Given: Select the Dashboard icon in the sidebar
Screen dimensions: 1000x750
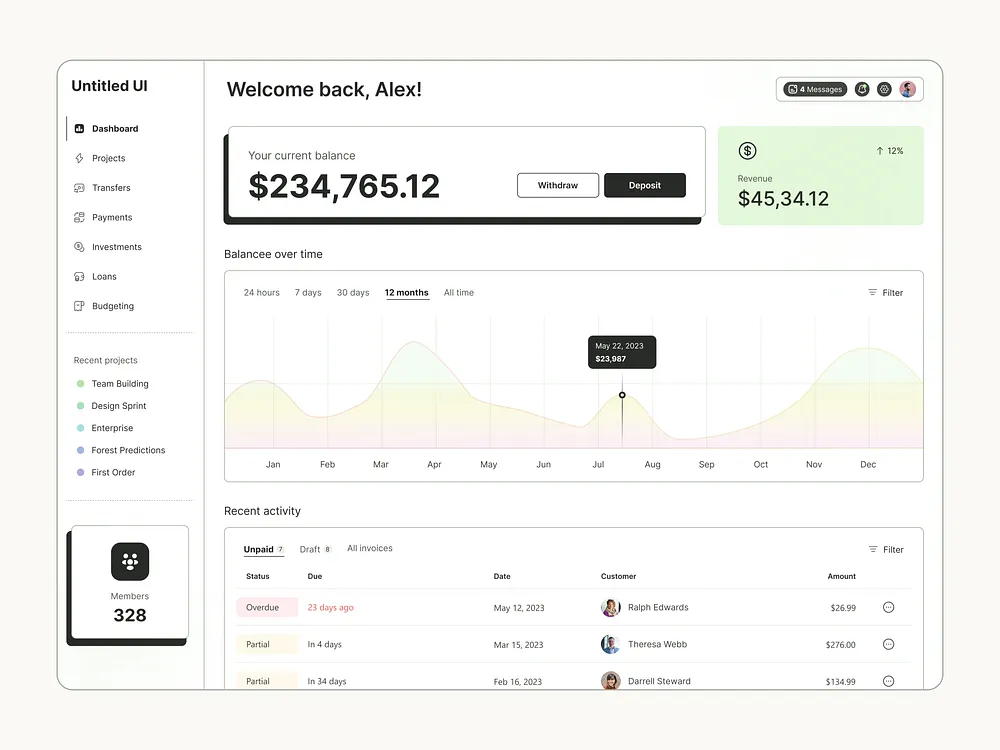Looking at the screenshot, I should click(x=79, y=128).
